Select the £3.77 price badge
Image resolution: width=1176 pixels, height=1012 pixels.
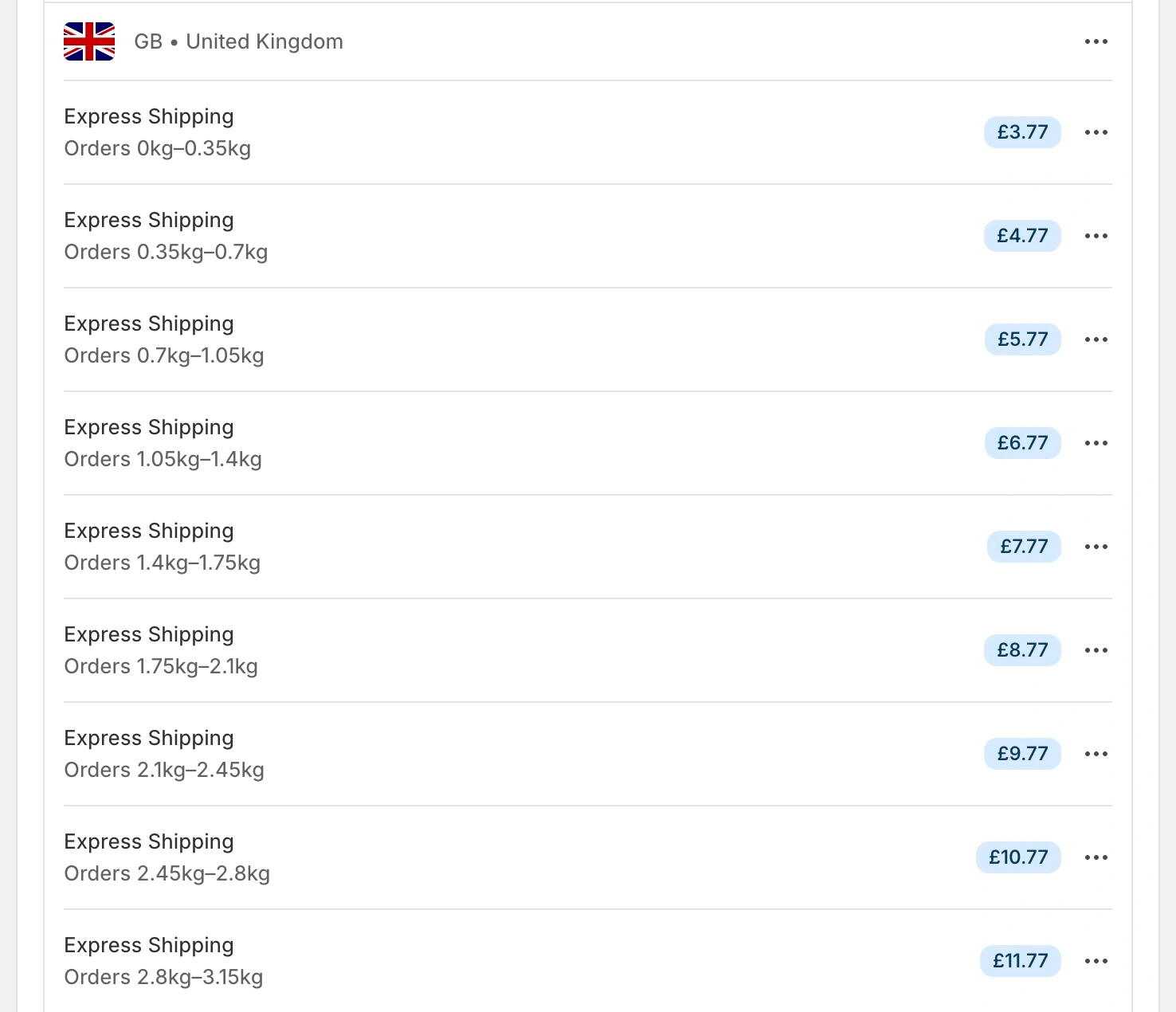coord(1022,132)
